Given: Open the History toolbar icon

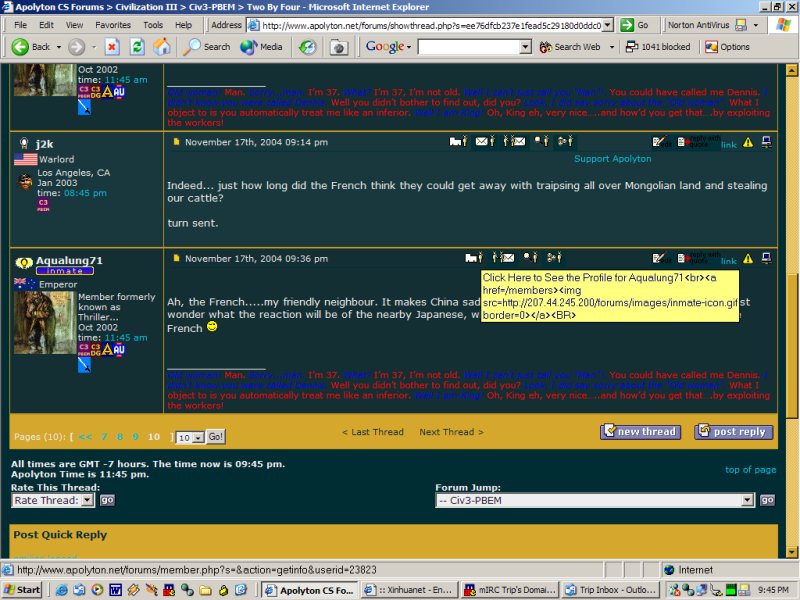Looking at the screenshot, I should [x=307, y=47].
